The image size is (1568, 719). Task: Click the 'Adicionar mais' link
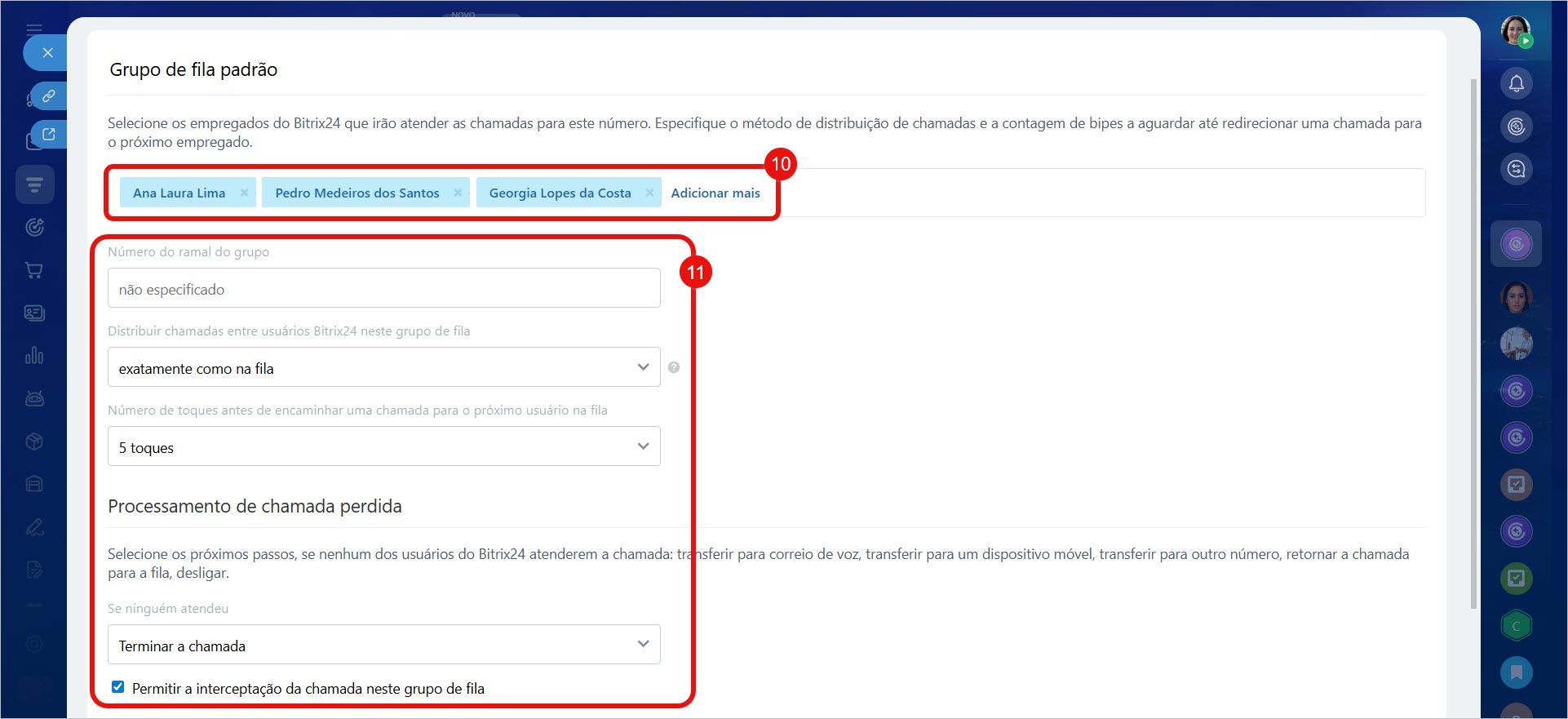coord(715,193)
